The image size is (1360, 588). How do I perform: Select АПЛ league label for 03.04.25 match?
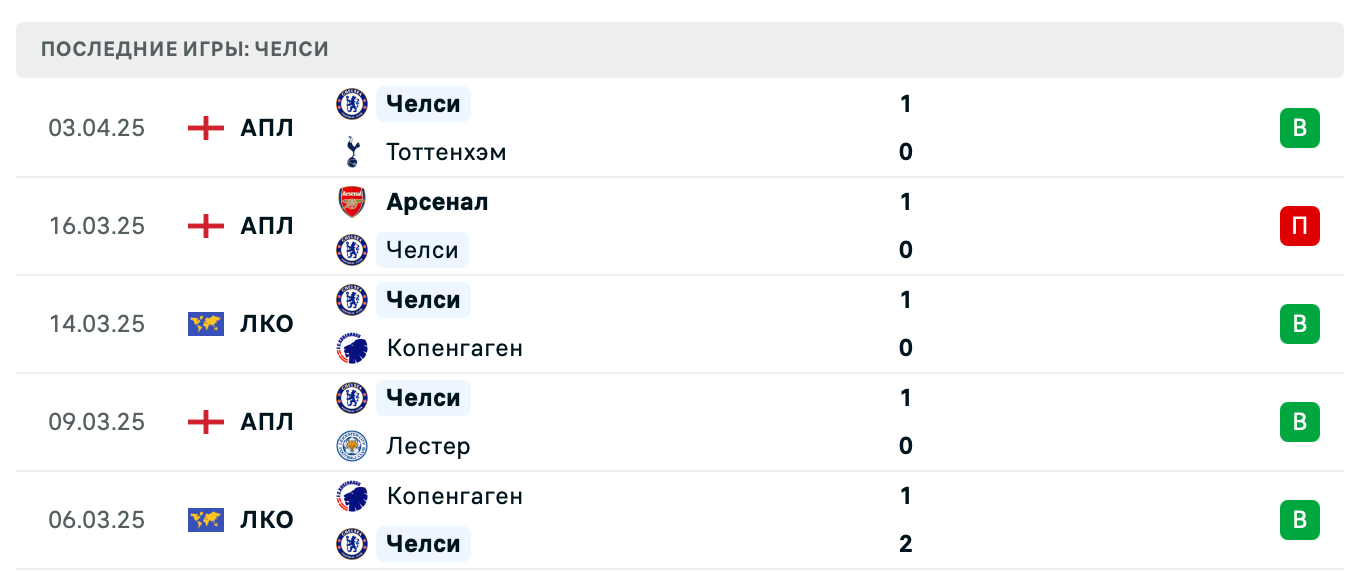[x=267, y=128]
